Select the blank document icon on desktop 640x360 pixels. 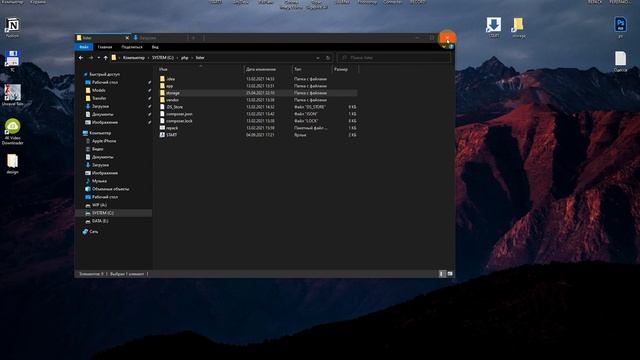click(620, 61)
